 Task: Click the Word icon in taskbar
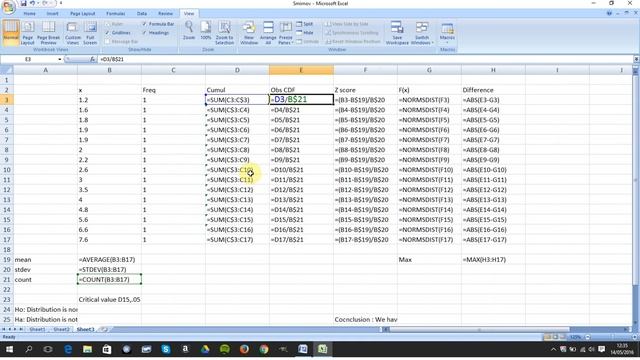point(303,349)
